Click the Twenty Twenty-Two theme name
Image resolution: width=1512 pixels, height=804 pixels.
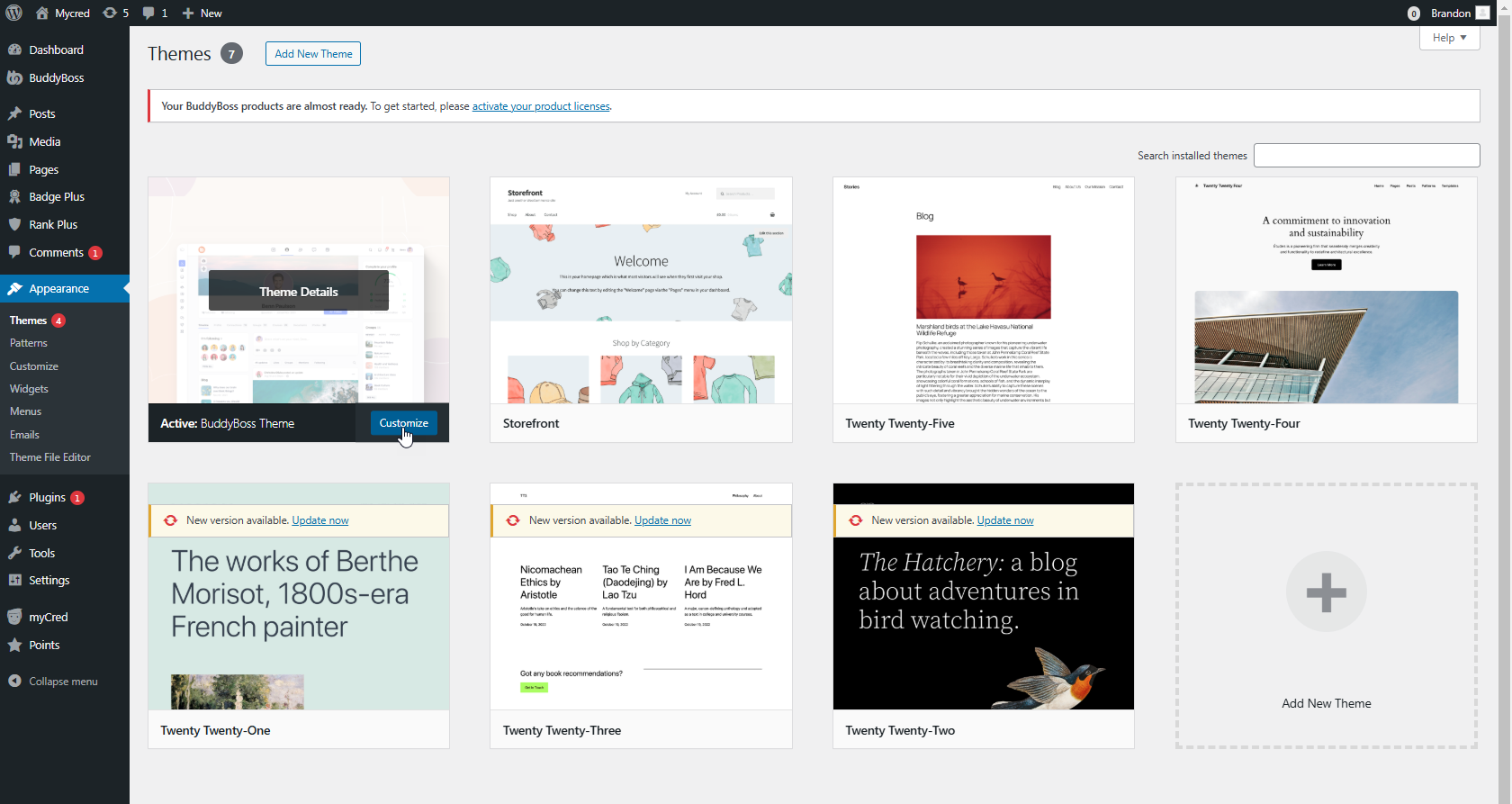point(900,730)
